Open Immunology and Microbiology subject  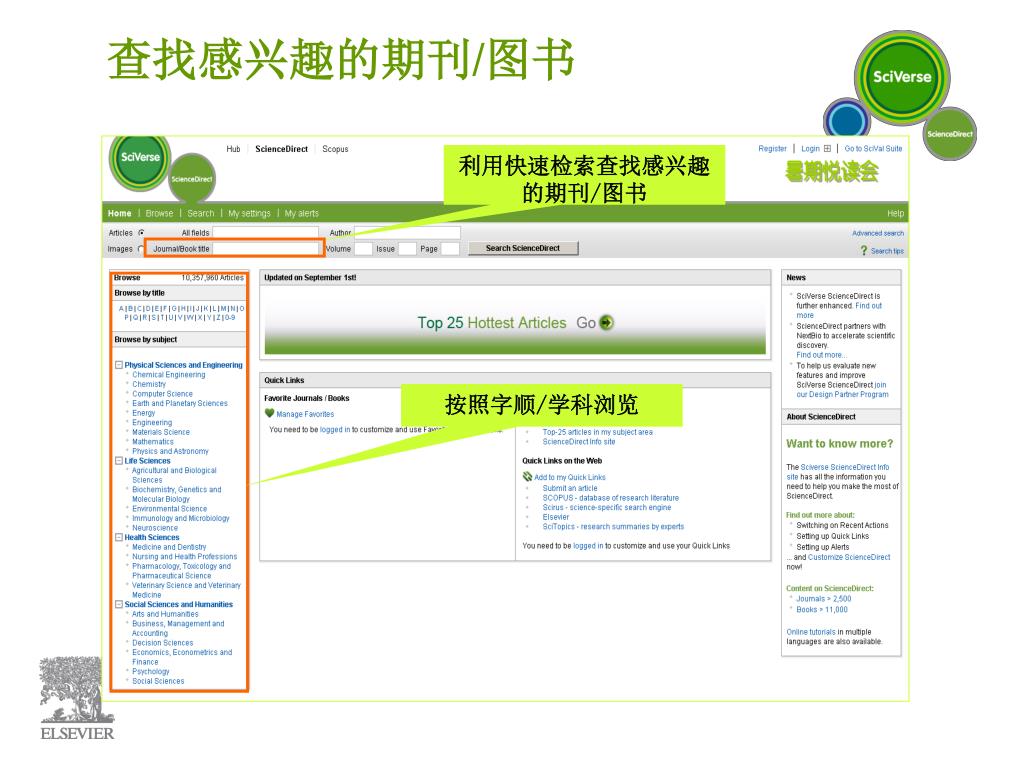[x=180, y=519]
